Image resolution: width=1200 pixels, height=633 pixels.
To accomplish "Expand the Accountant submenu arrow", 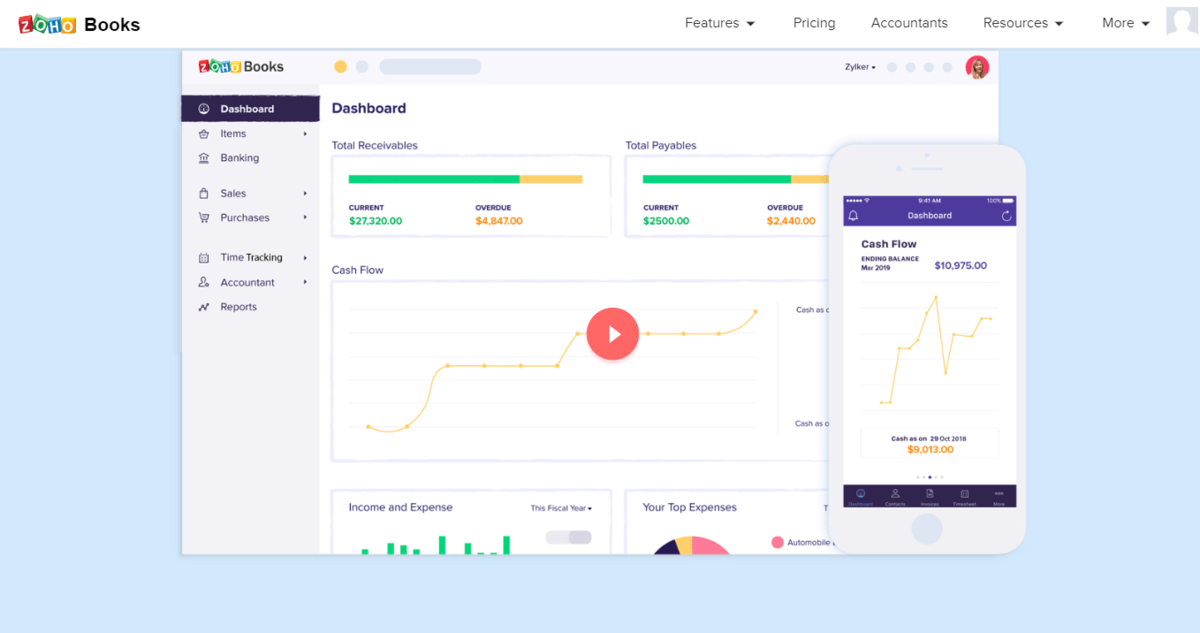I will click(305, 283).
